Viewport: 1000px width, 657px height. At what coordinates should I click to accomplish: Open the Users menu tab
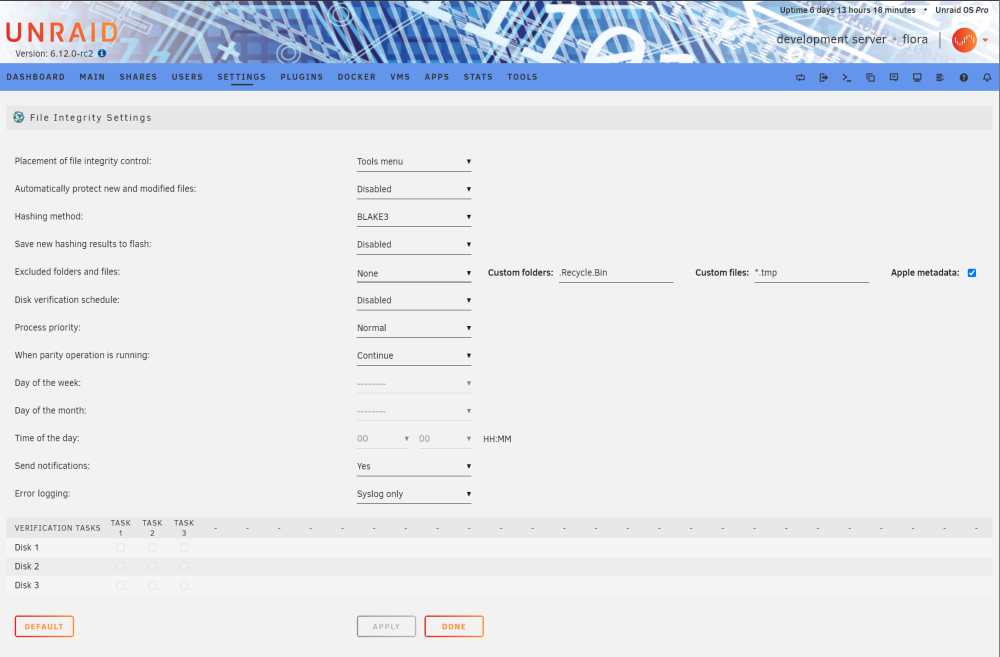[x=188, y=77]
